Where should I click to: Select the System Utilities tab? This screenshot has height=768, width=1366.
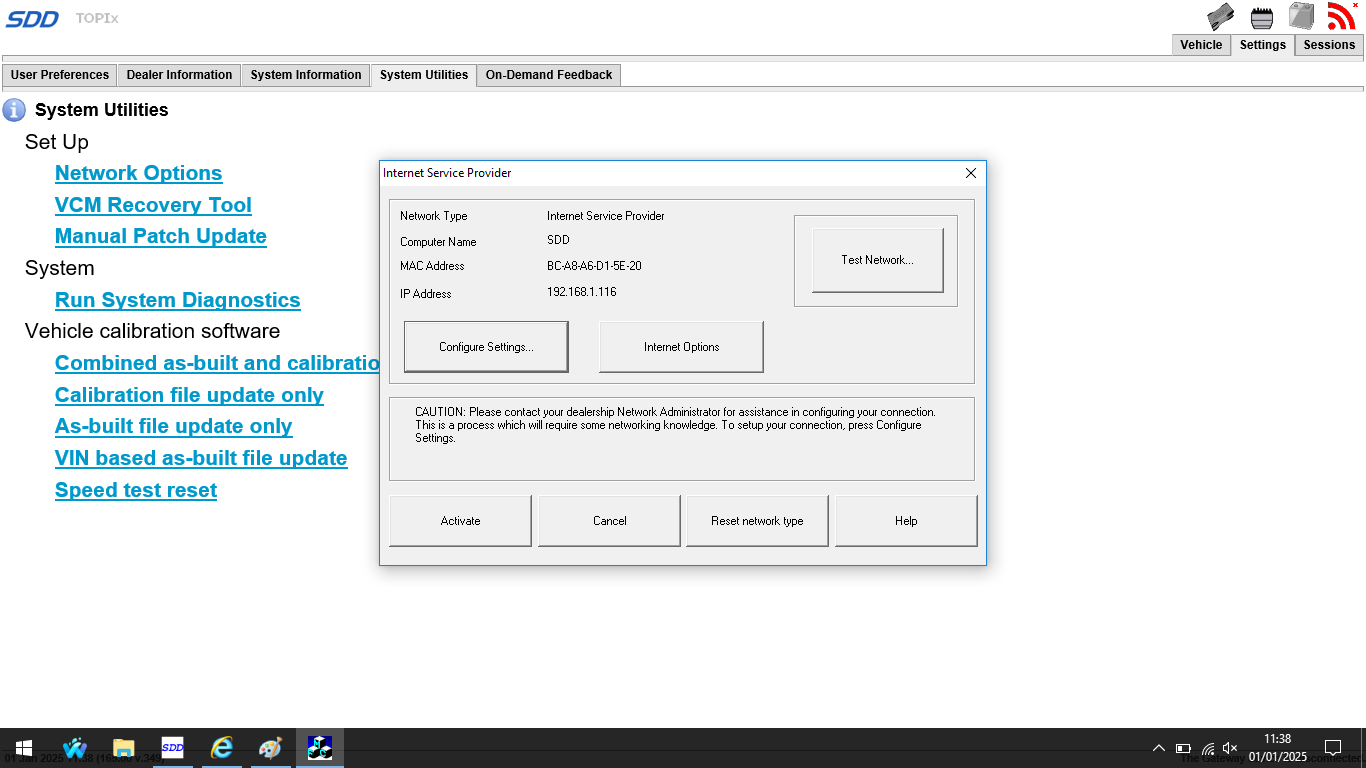423,75
